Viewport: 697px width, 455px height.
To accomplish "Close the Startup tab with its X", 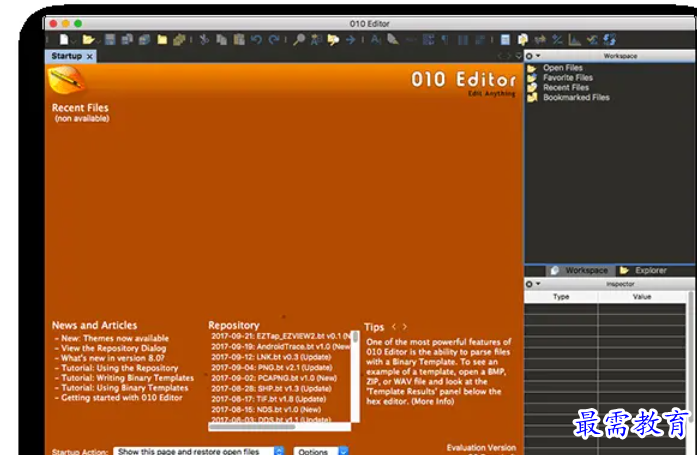I will 90,56.
